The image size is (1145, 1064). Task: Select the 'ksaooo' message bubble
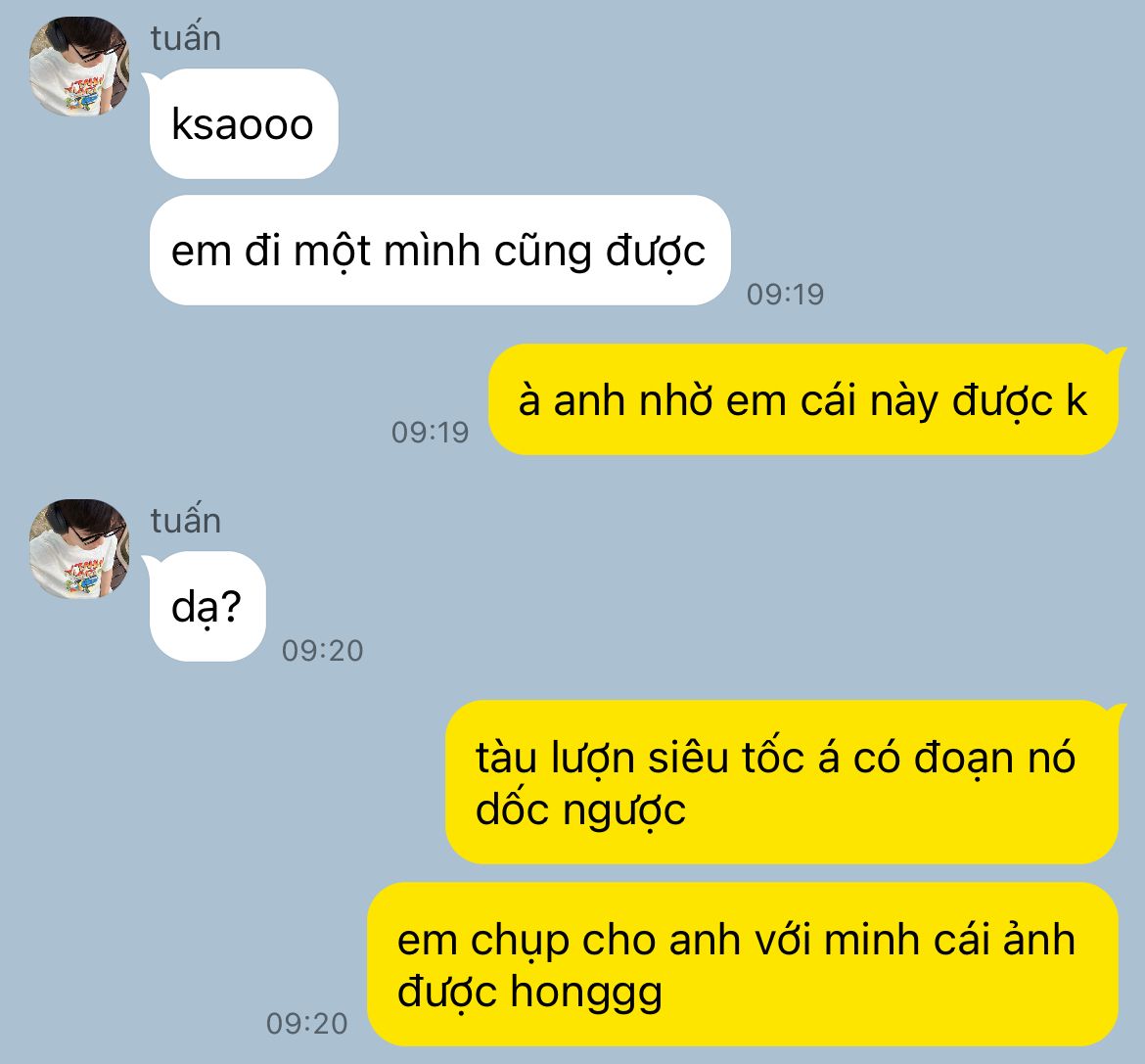[244, 124]
